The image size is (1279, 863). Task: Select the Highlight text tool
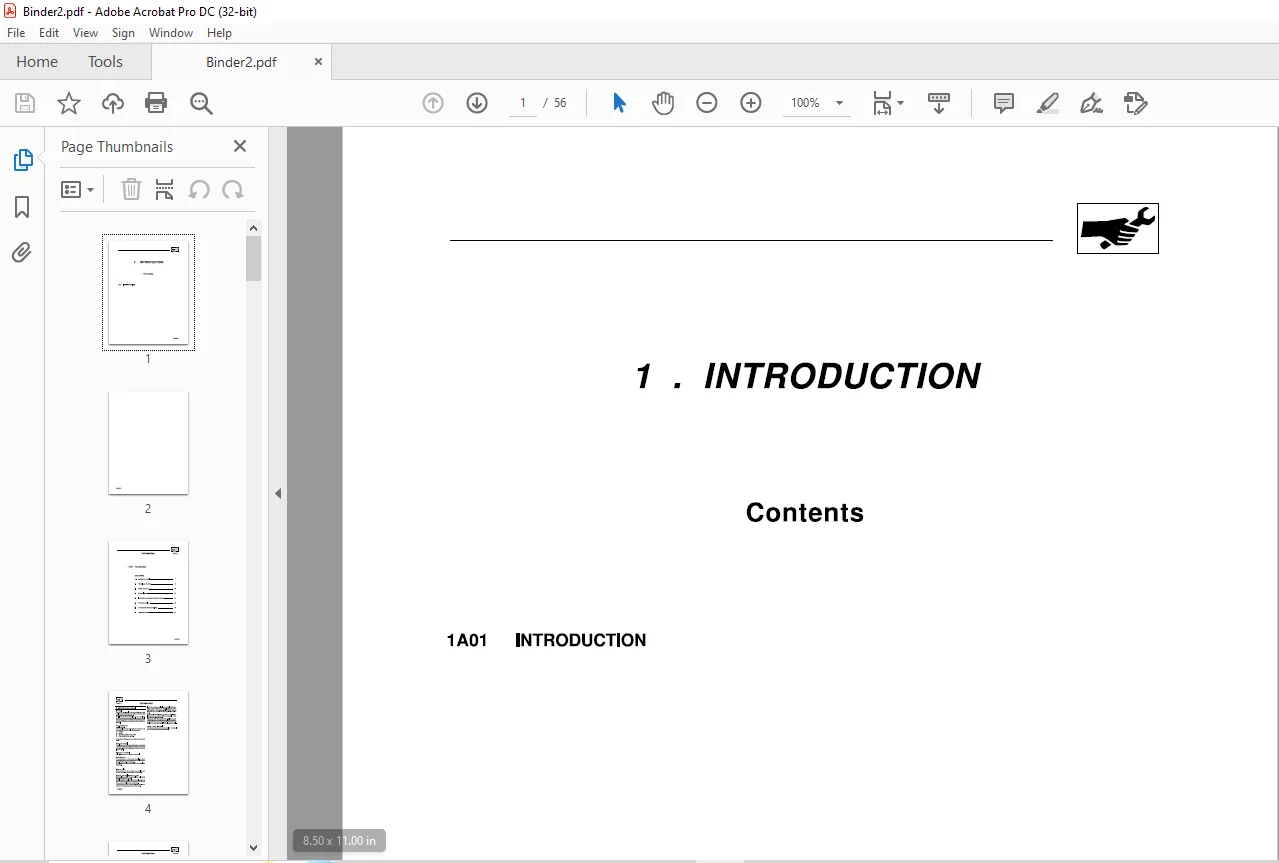coord(1048,103)
